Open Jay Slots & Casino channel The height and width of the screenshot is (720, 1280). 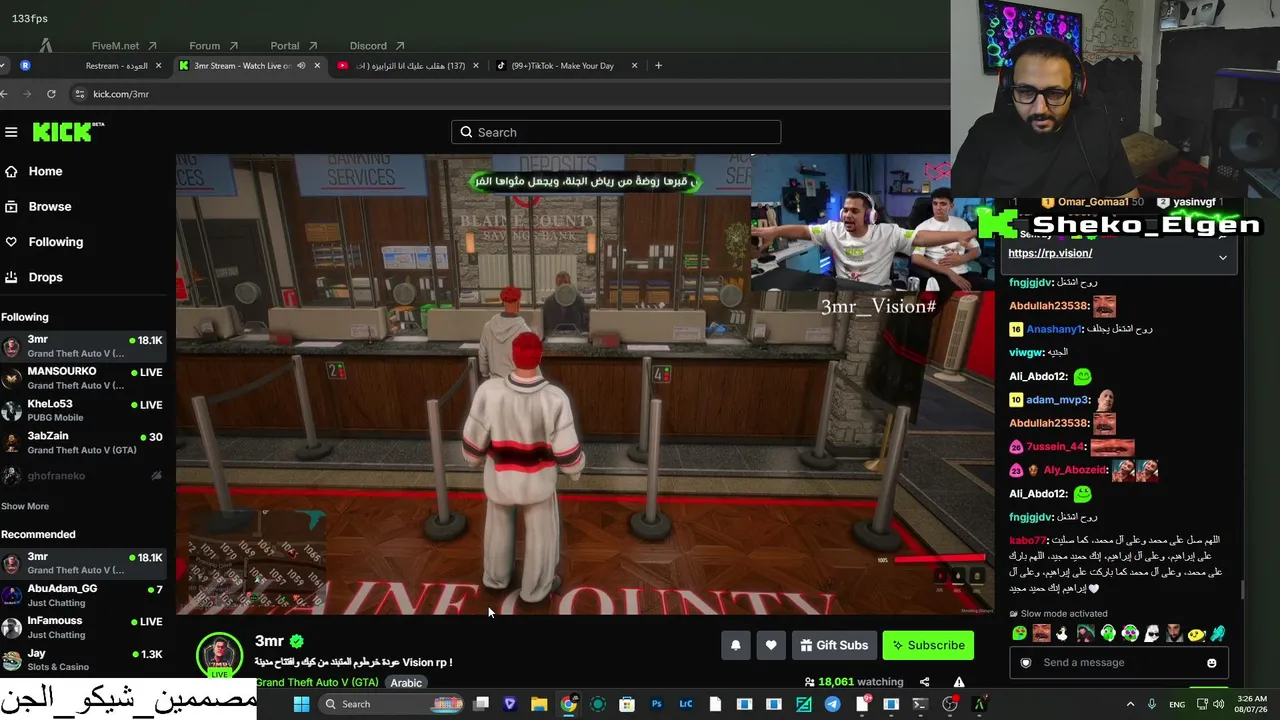coord(83,660)
